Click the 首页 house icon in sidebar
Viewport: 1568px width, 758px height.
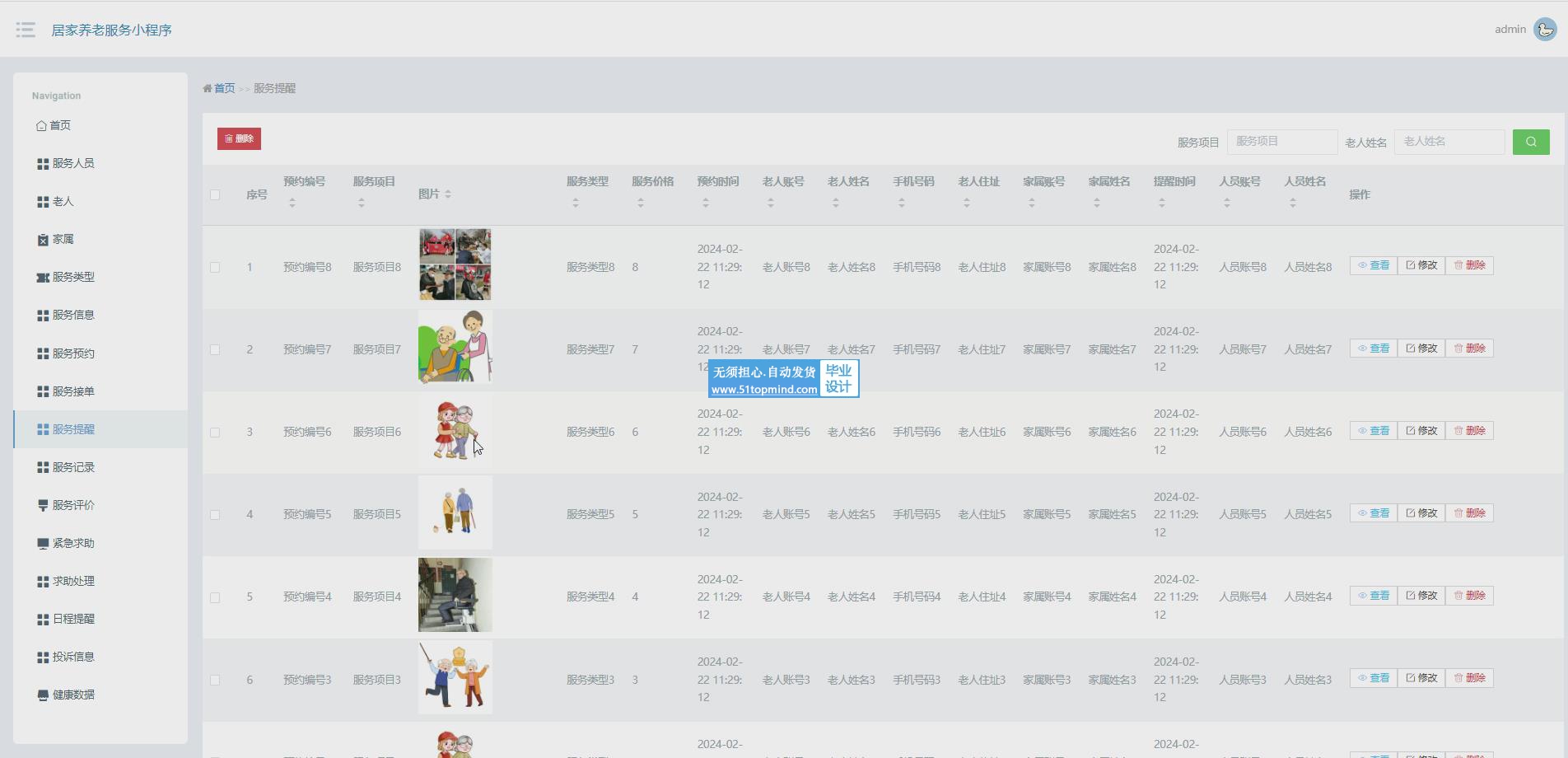(x=41, y=126)
